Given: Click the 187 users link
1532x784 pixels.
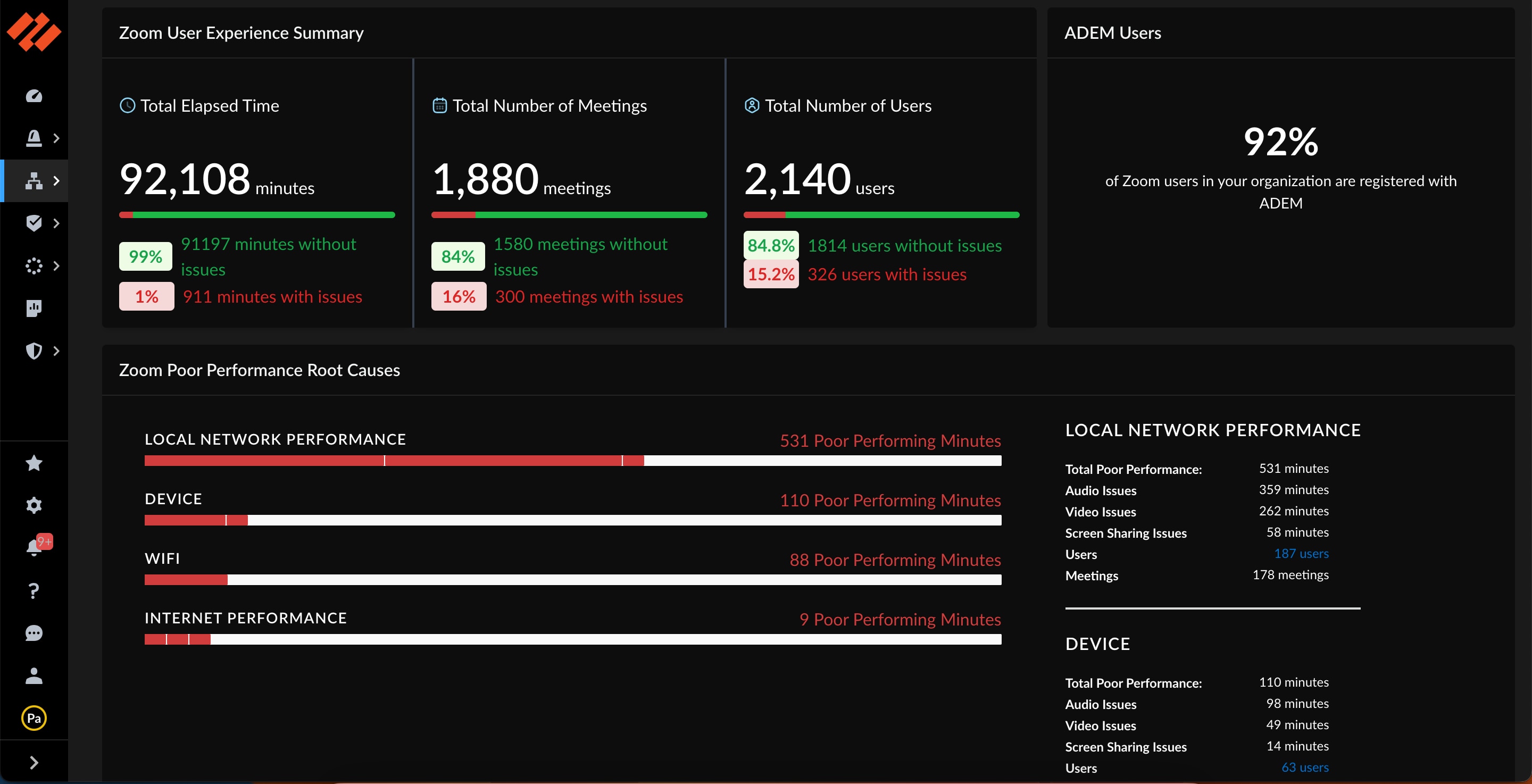Looking at the screenshot, I should pos(1301,553).
